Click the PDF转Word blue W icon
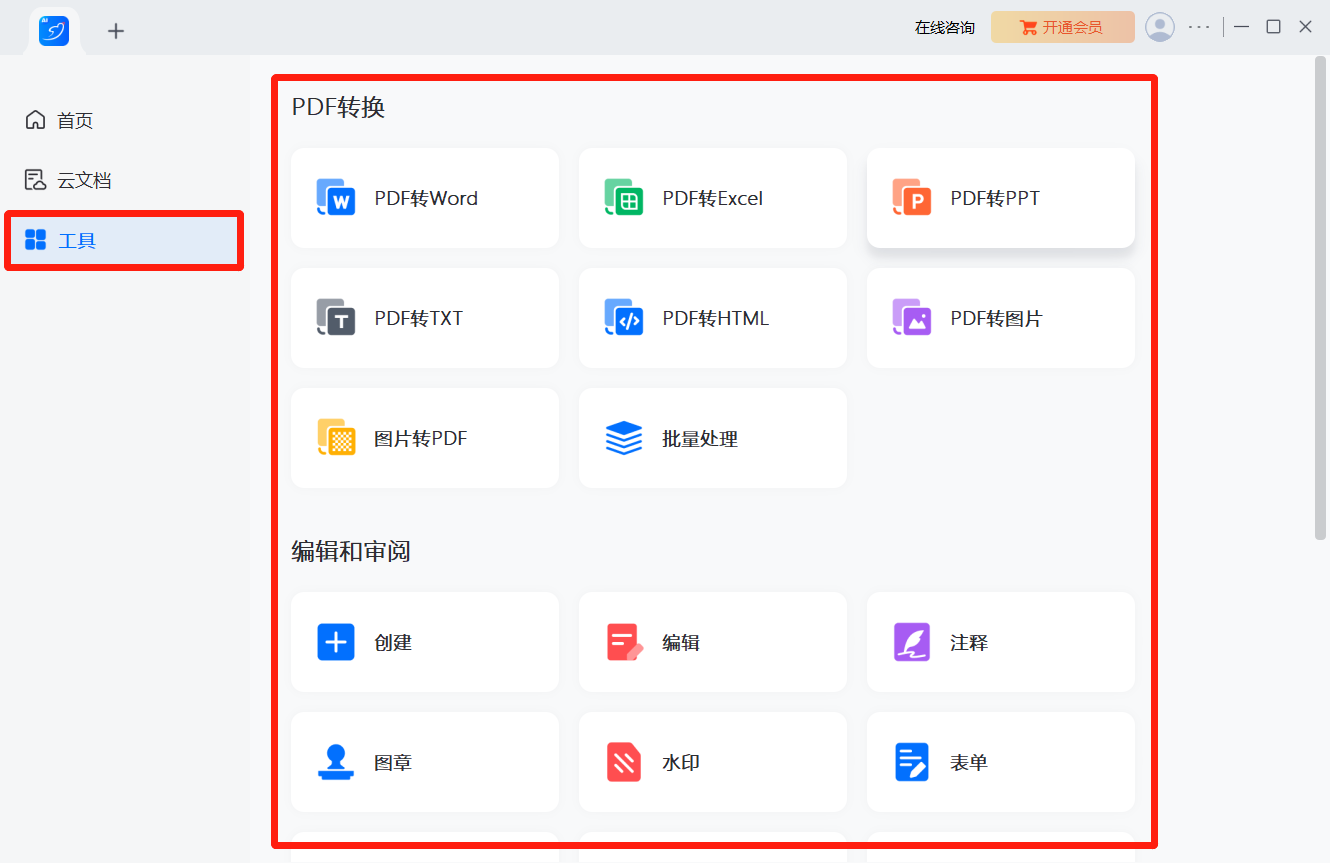 click(x=336, y=198)
